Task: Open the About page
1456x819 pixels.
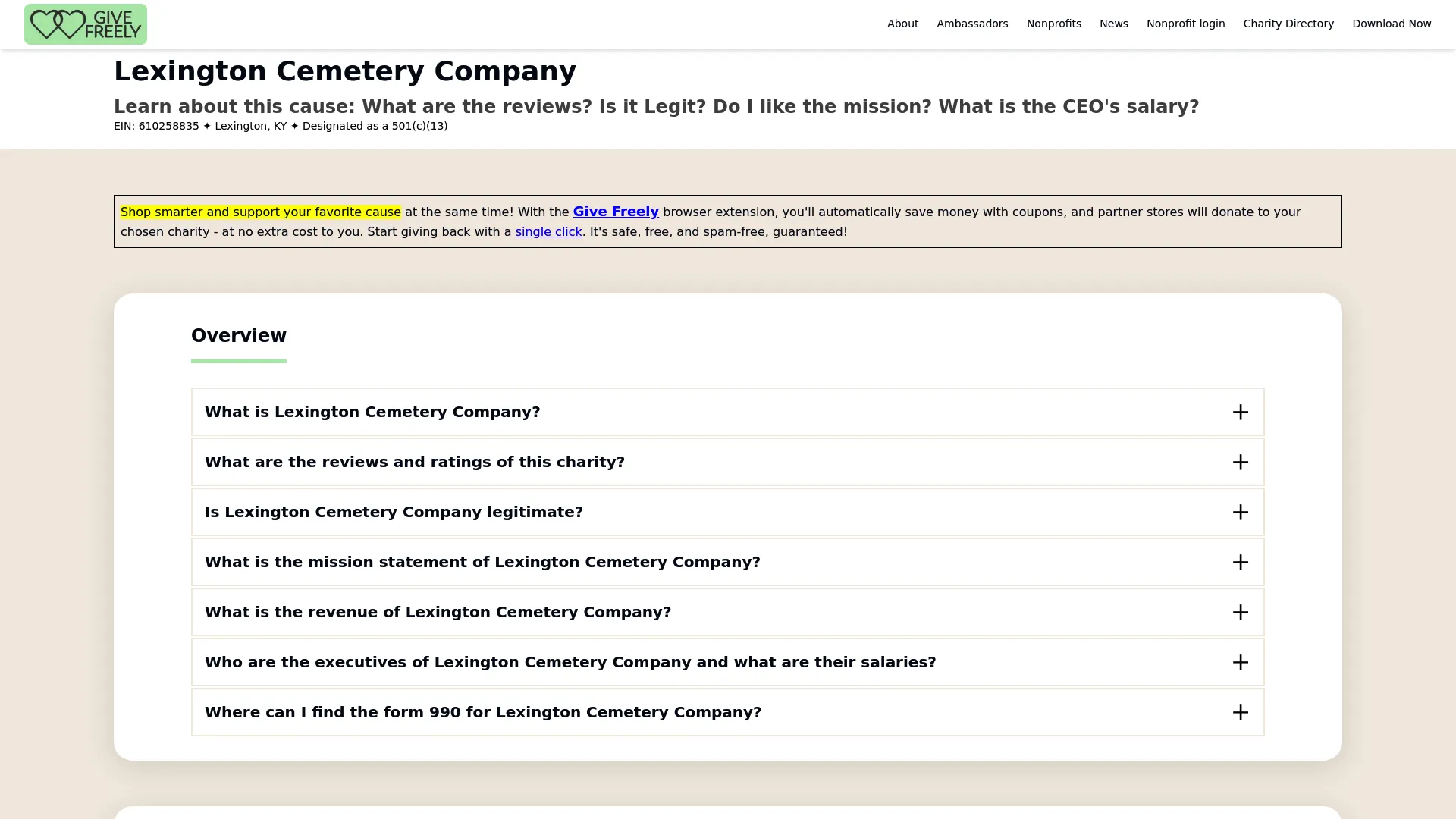Action: click(x=902, y=24)
